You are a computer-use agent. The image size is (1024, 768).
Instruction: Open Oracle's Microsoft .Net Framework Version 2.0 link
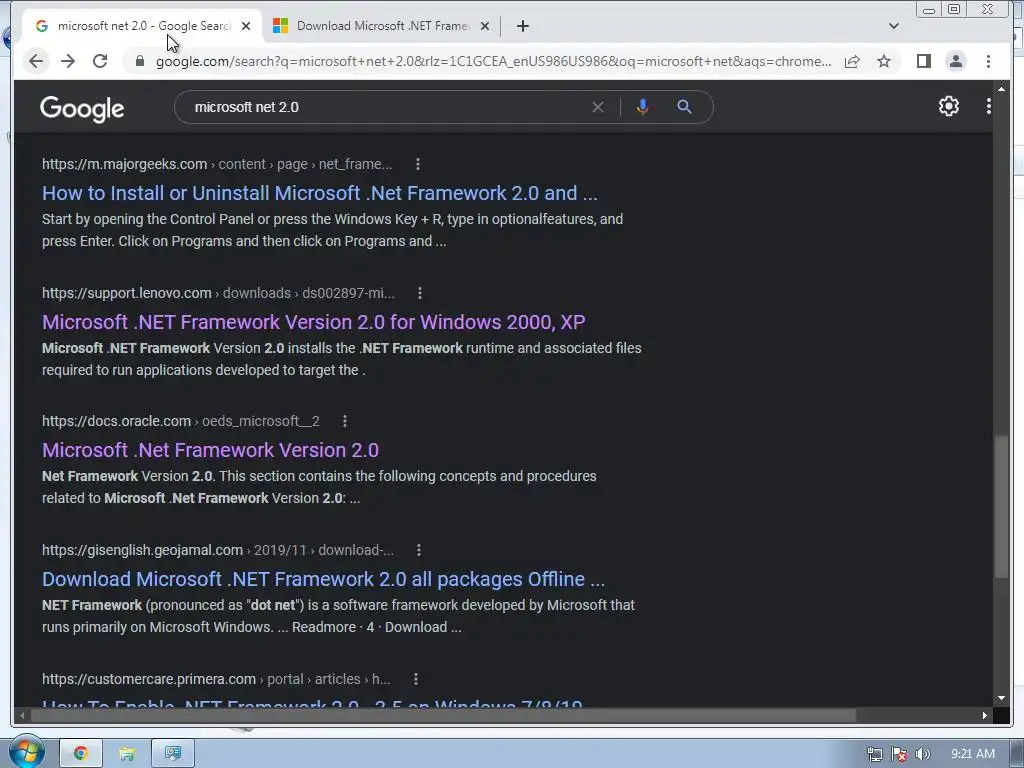click(x=210, y=450)
